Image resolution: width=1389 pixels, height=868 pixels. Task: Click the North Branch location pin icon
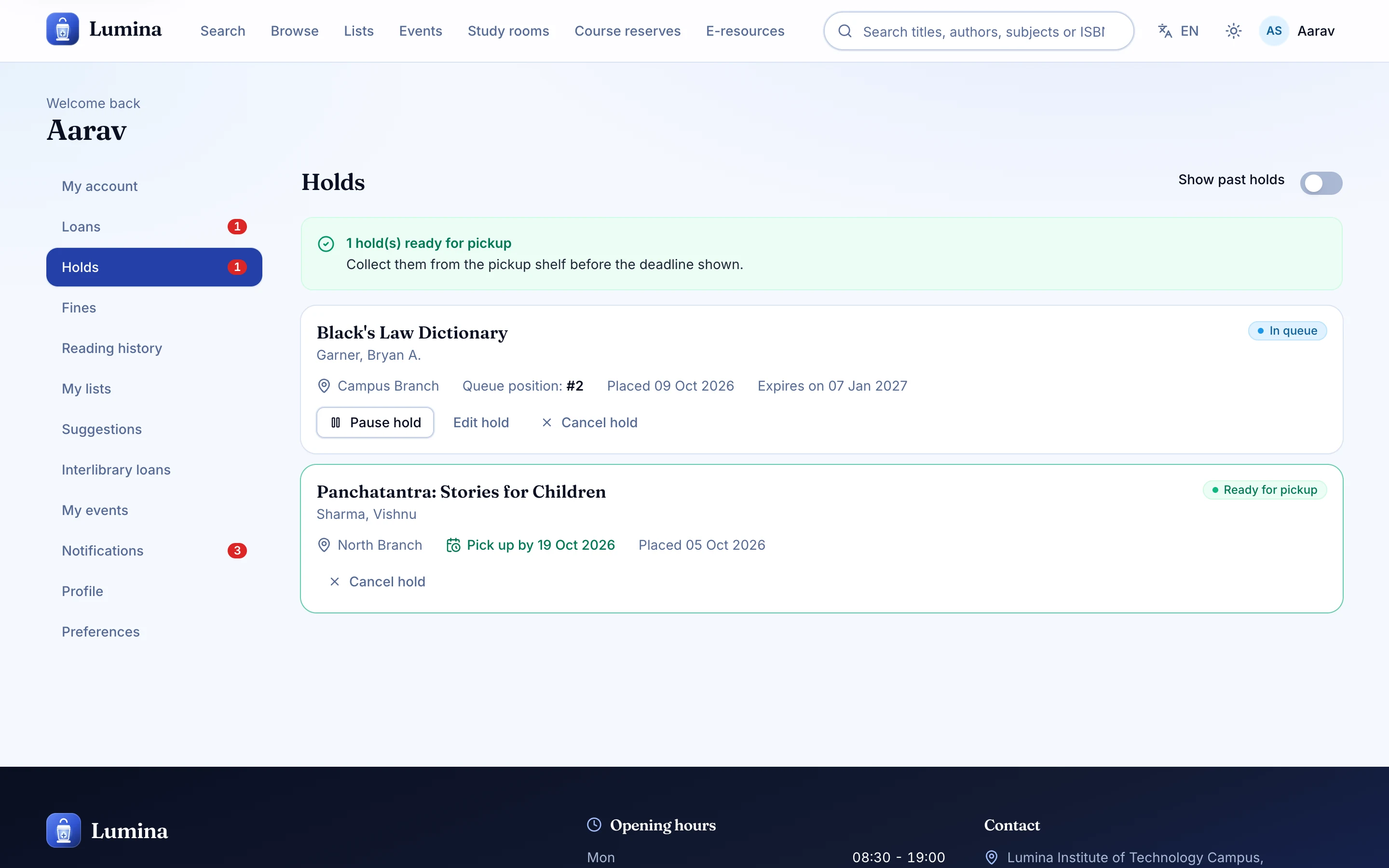tap(324, 545)
